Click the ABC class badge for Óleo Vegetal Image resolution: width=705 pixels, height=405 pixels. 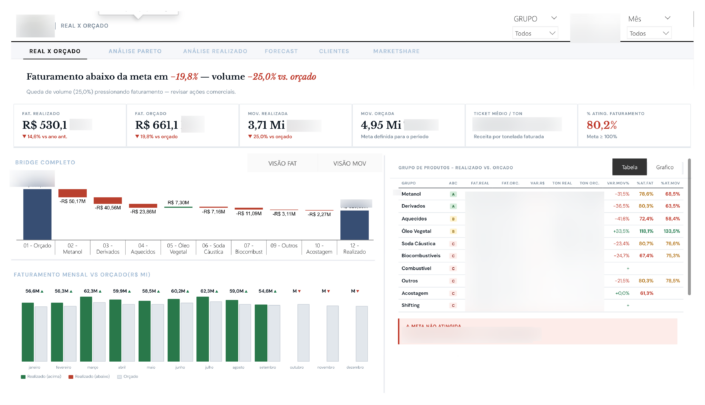[x=454, y=231]
